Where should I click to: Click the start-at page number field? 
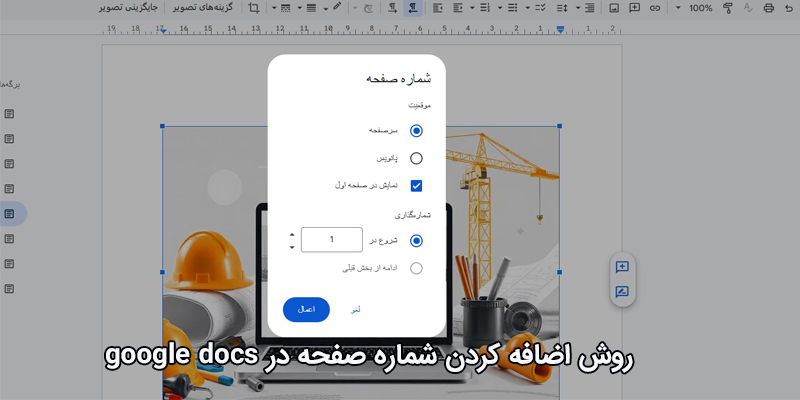[331, 240]
